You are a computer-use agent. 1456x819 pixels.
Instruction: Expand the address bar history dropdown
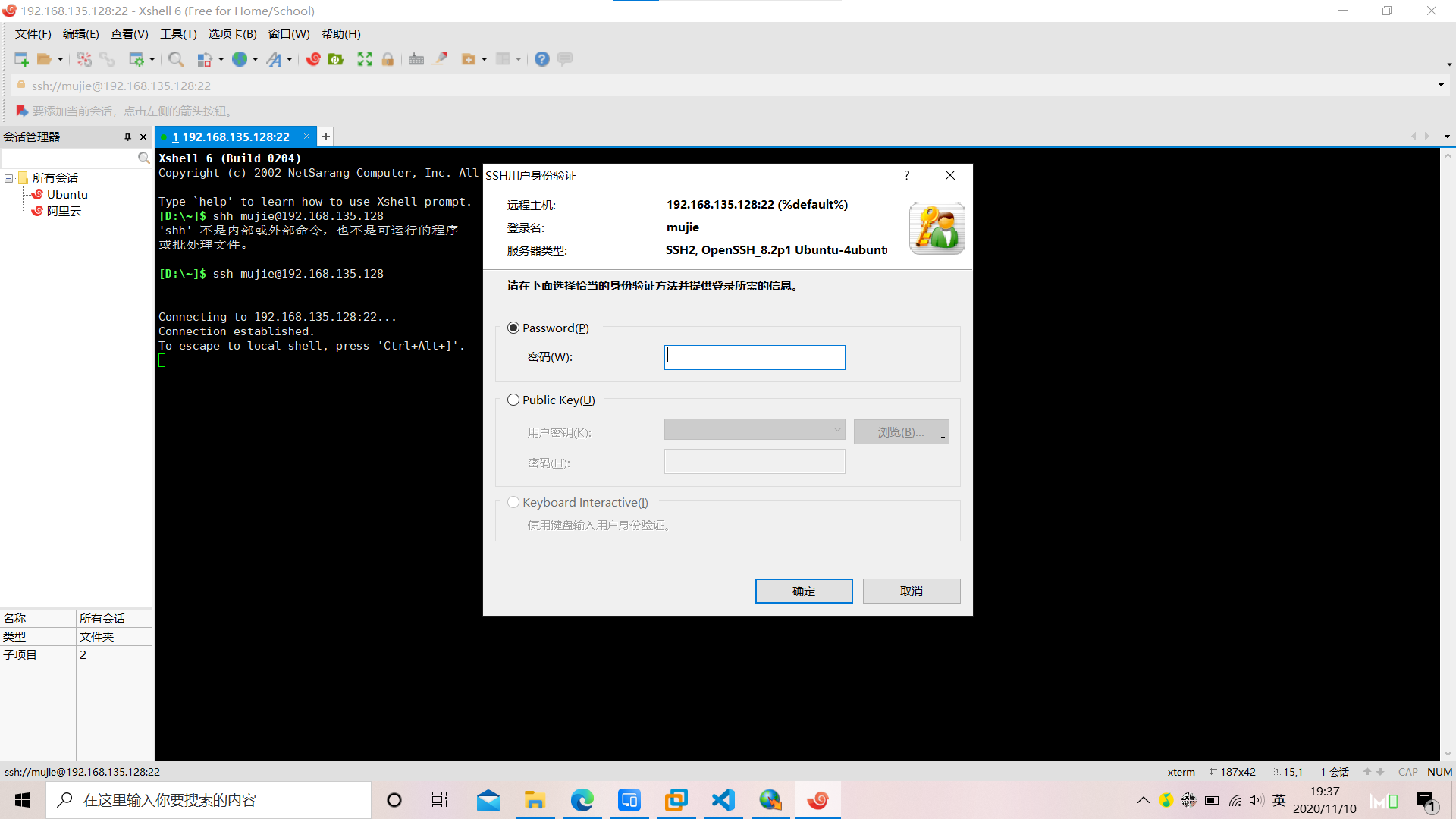pyautogui.click(x=1441, y=86)
